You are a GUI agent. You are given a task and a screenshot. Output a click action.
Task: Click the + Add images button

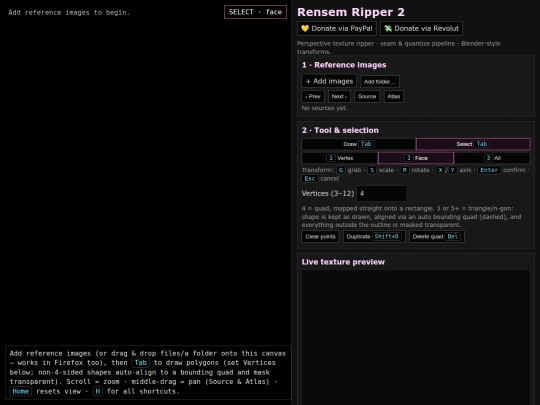pyautogui.click(x=329, y=81)
